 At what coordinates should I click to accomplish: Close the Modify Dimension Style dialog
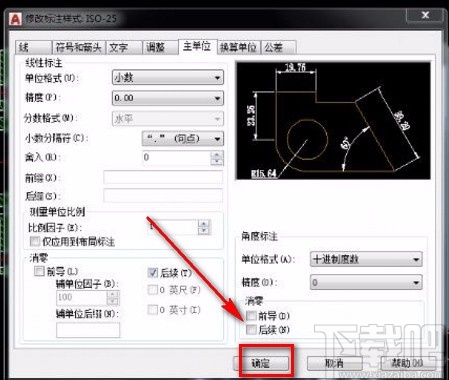(425, 15)
